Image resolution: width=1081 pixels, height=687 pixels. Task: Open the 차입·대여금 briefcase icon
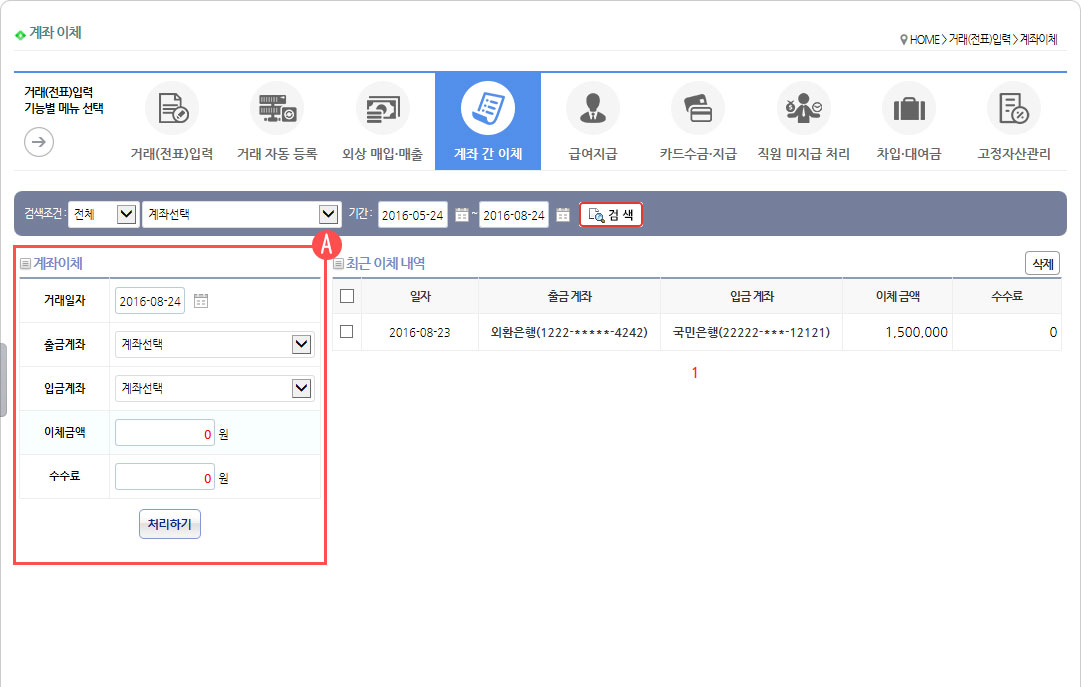909,108
